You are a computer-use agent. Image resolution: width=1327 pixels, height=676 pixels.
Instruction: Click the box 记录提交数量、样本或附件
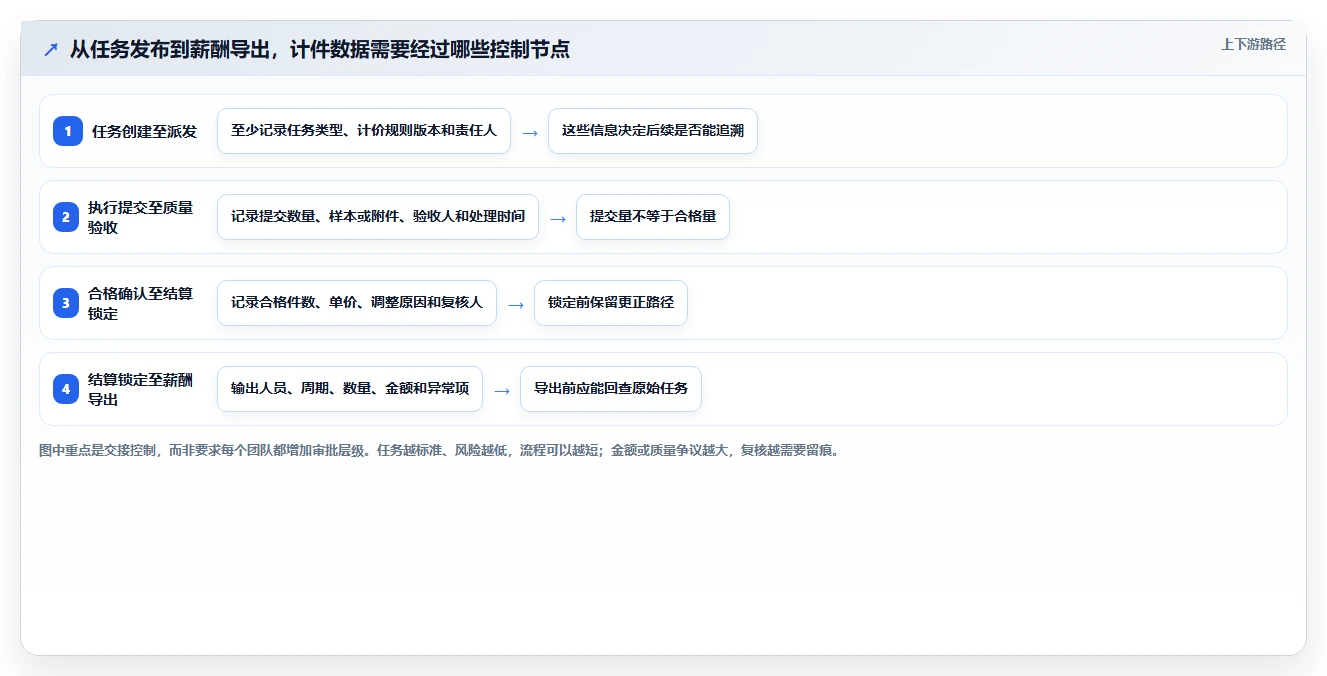point(378,217)
